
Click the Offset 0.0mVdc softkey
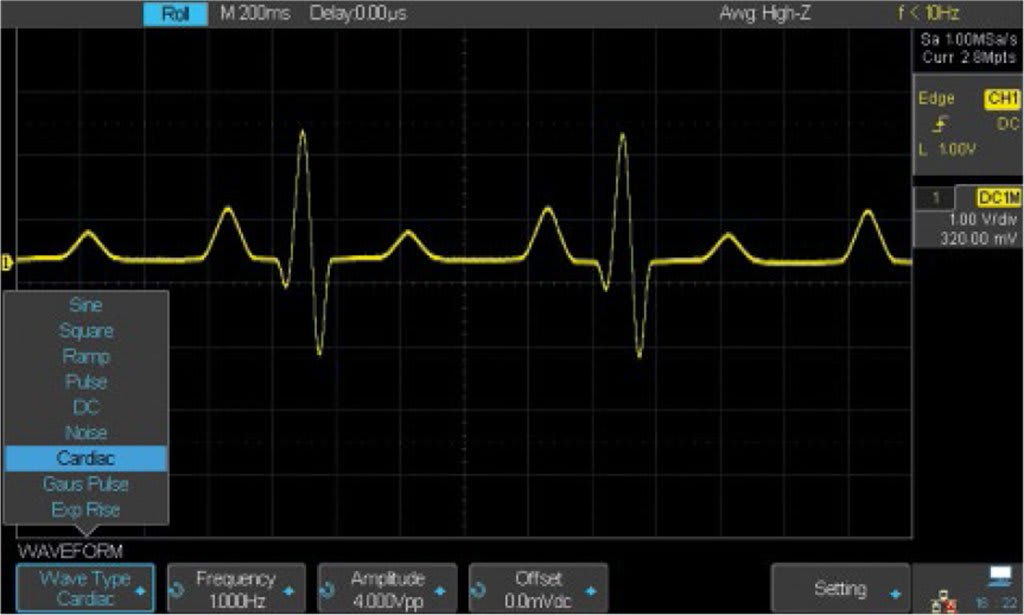click(538, 588)
